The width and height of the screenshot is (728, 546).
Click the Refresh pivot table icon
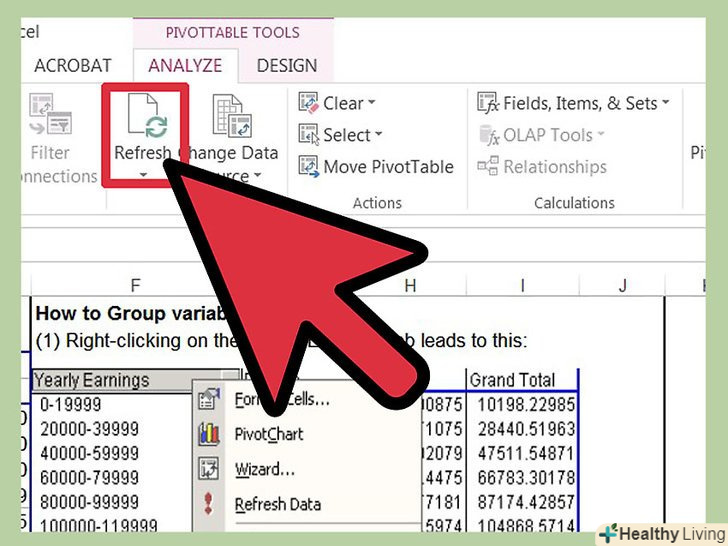(x=148, y=116)
